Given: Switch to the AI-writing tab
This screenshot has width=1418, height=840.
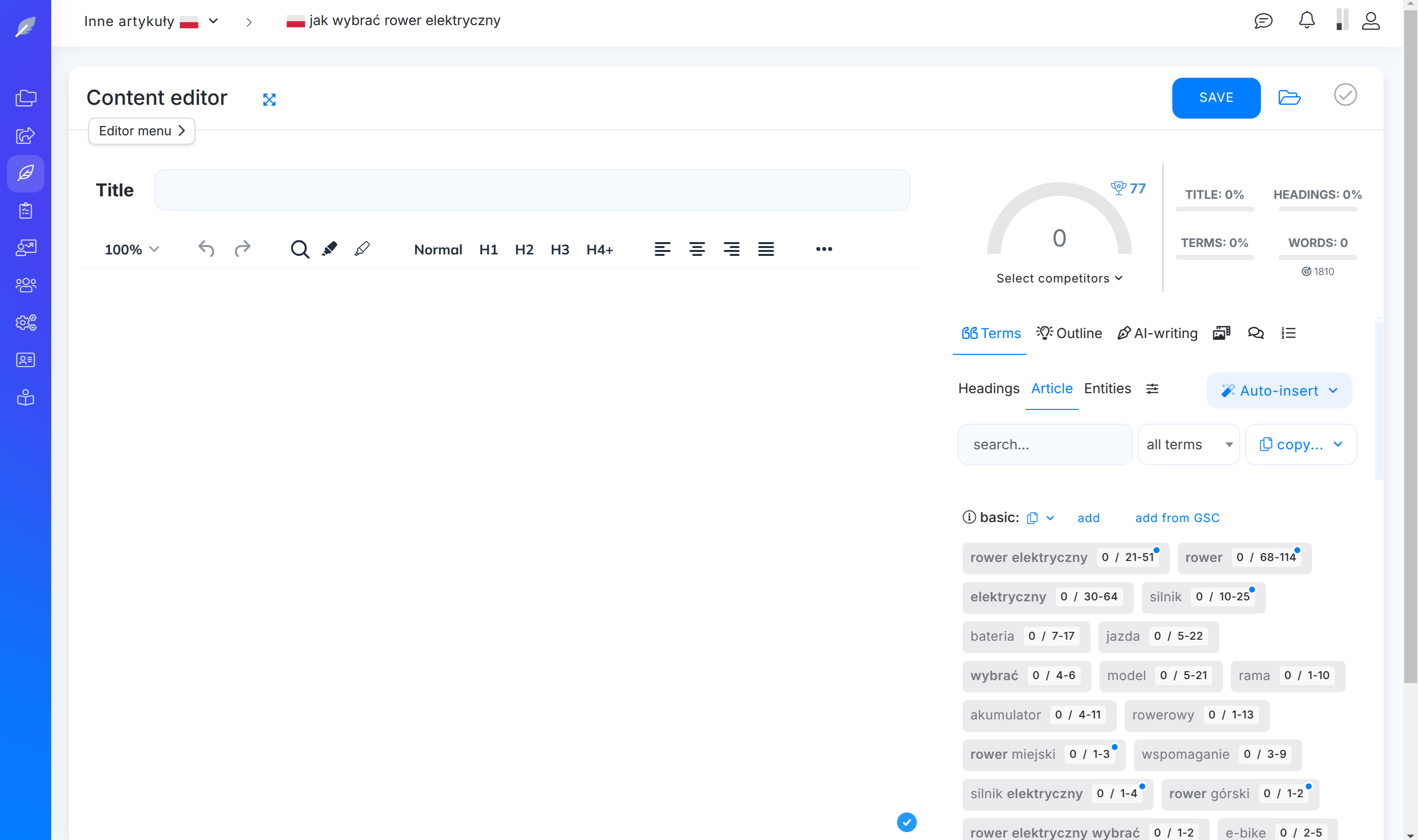Looking at the screenshot, I should (1157, 334).
